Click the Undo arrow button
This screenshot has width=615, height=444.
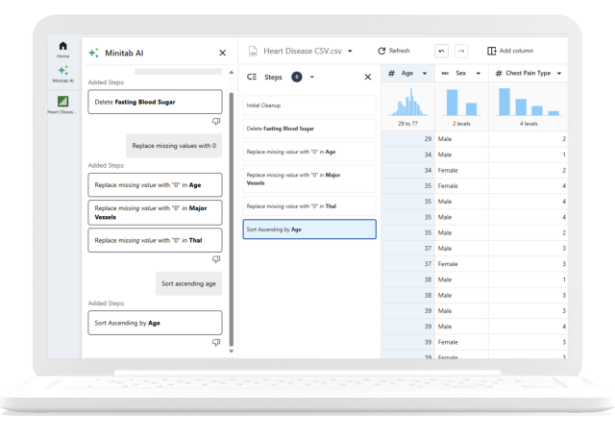click(441, 51)
